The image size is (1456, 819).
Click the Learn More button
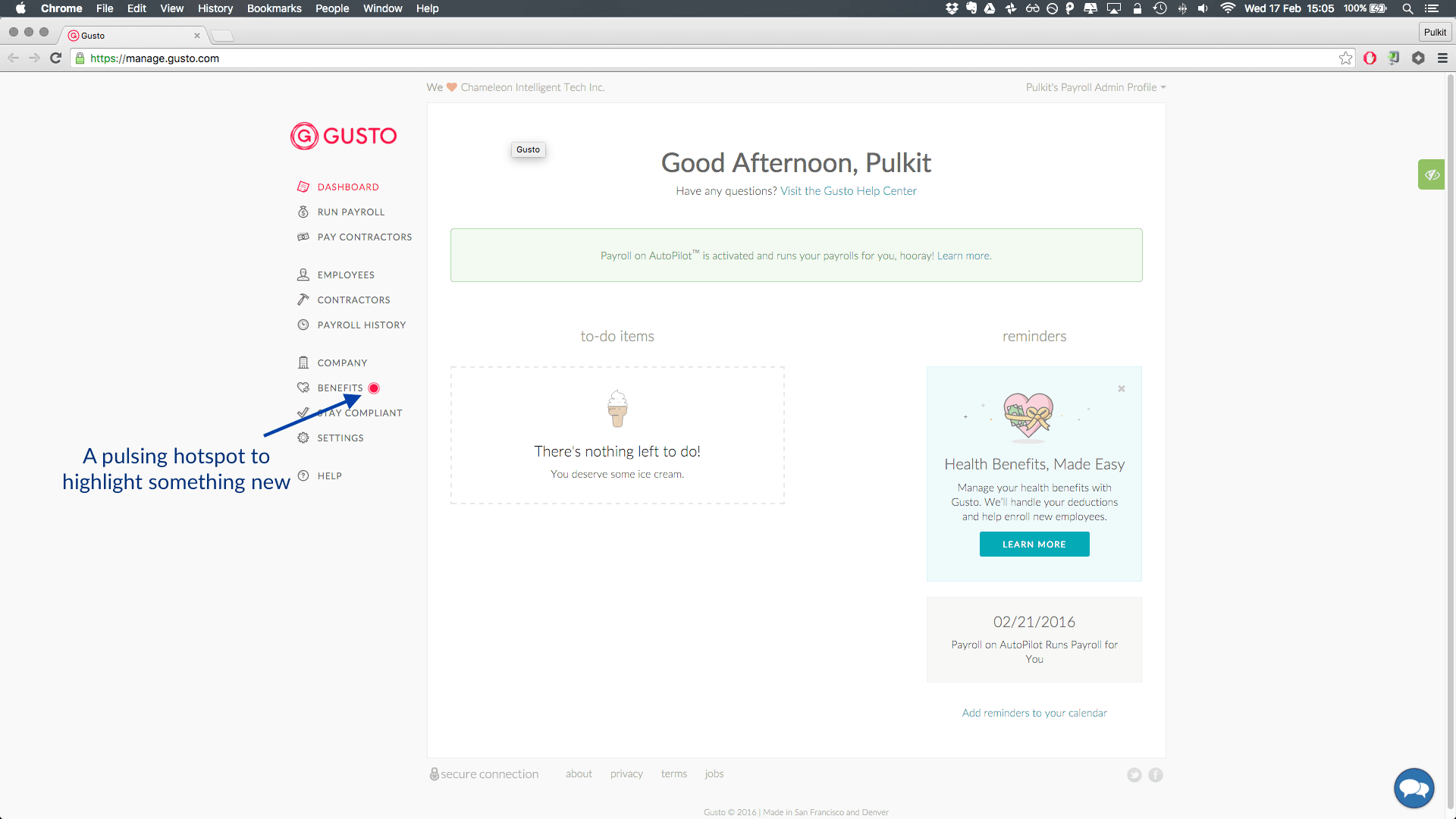tap(1034, 544)
